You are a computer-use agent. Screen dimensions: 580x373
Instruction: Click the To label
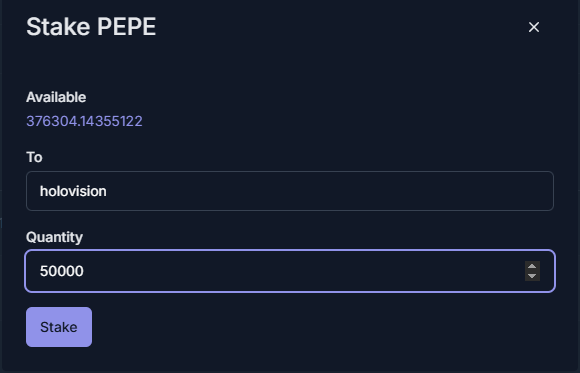click(x=34, y=157)
